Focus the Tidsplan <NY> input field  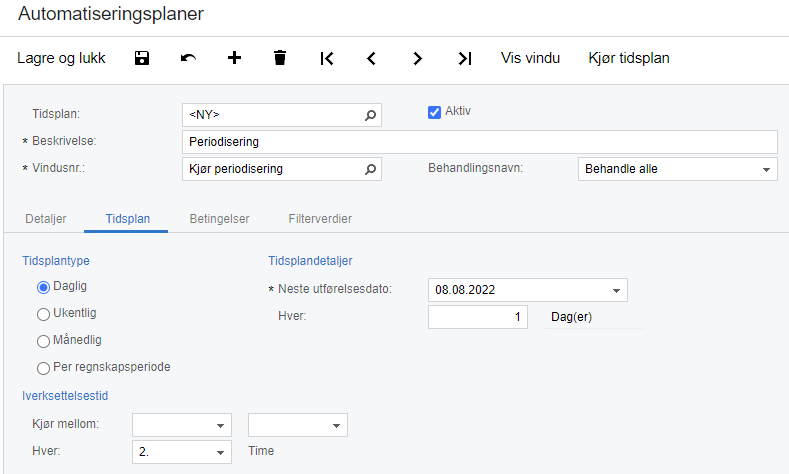tap(282, 115)
